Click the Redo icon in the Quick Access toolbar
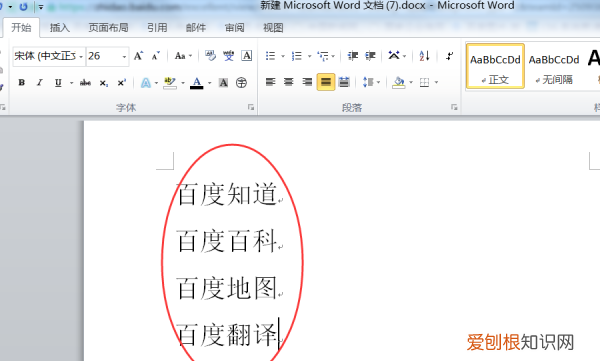Viewport: 600px width, 361px height. [23, 7]
